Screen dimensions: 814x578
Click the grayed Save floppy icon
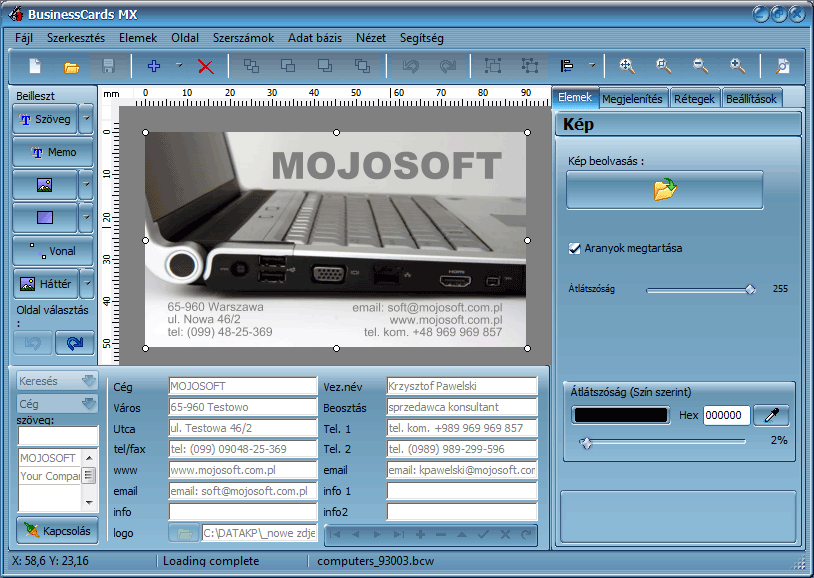[x=108, y=66]
